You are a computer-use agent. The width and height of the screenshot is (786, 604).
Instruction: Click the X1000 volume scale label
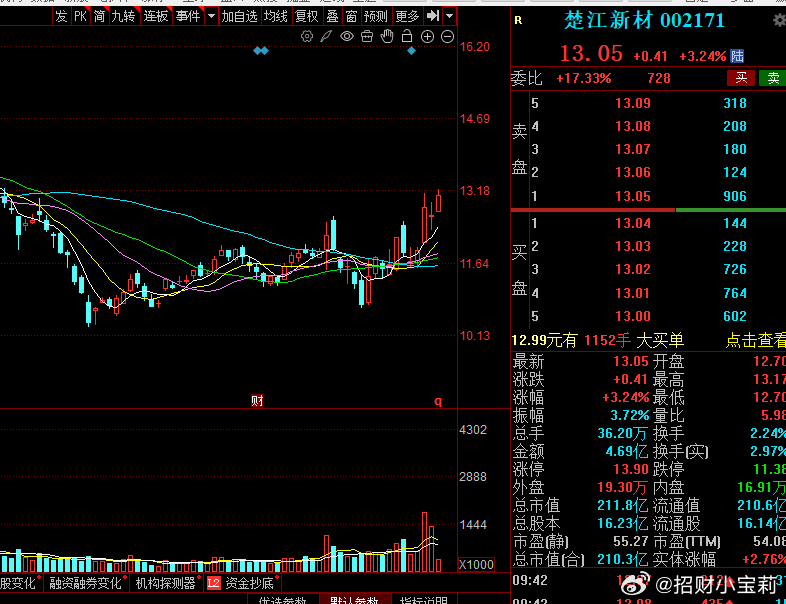tap(476, 564)
